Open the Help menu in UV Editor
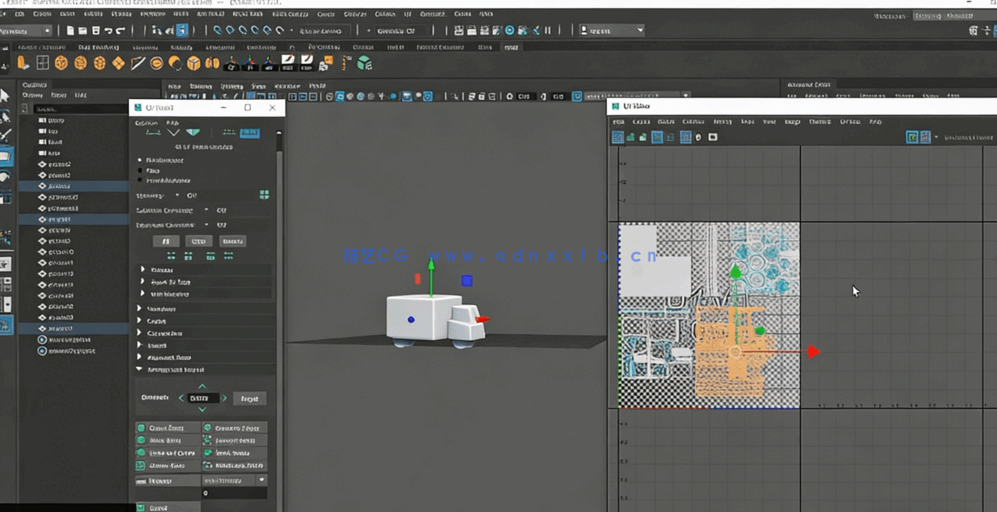This screenshot has width=997, height=512. [875, 122]
